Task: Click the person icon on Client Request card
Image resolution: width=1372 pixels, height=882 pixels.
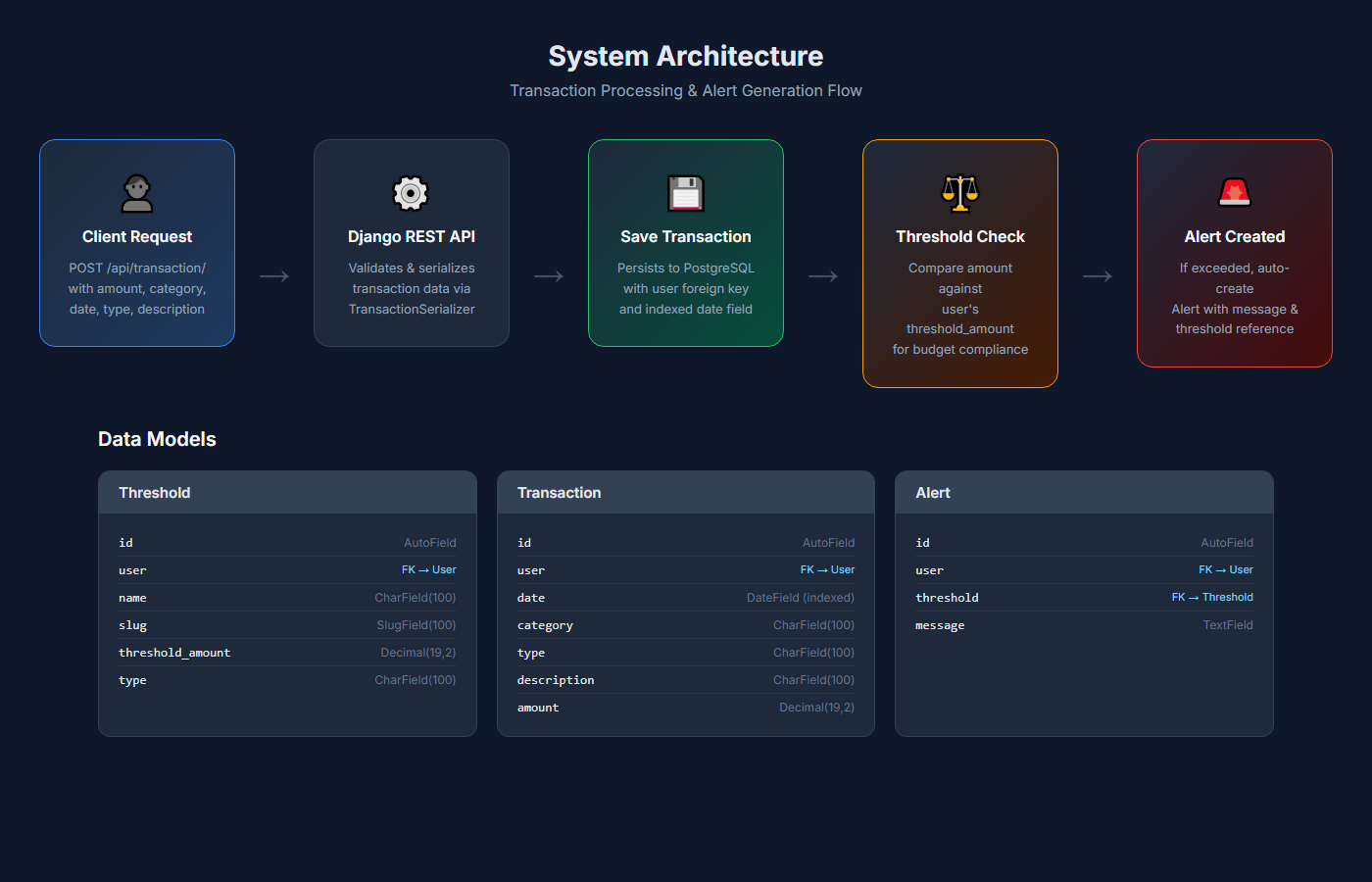Action: (x=137, y=194)
